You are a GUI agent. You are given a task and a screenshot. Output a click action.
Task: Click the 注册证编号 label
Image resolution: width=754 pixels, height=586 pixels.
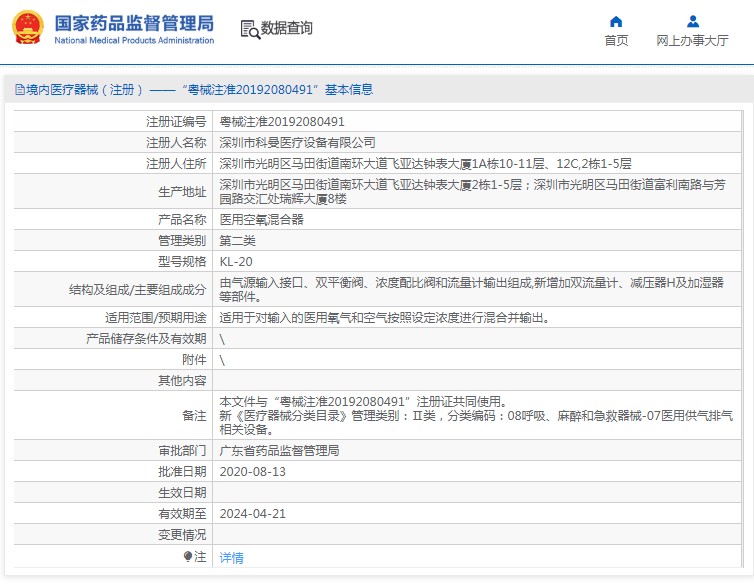click(x=176, y=122)
